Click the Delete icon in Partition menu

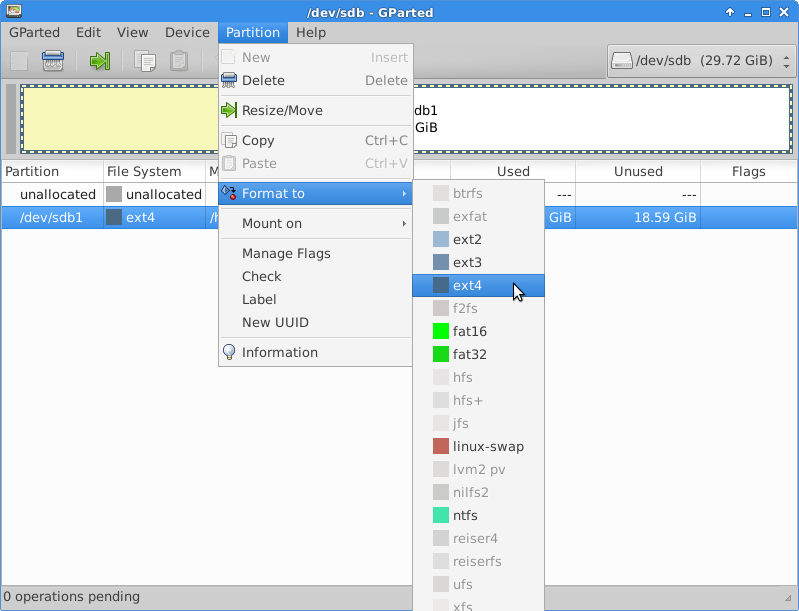tap(229, 80)
